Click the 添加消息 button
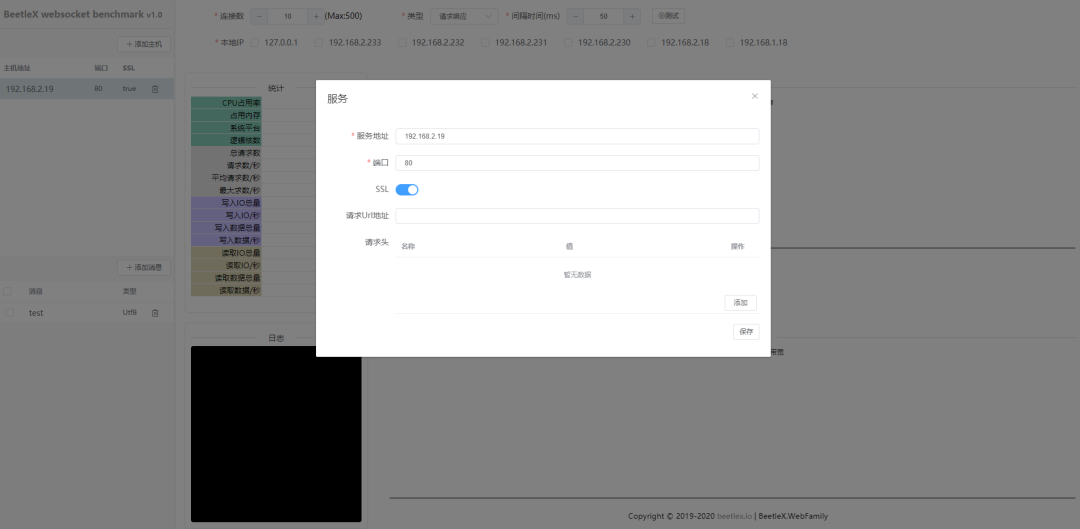Viewport: 1080px width, 529px height. (x=144, y=267)
